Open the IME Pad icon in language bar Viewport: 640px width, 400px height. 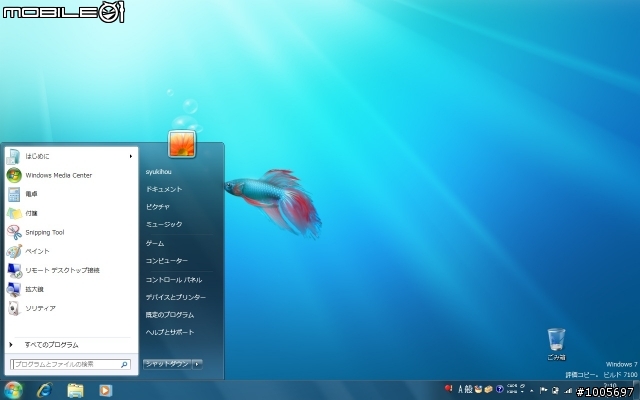point(478,389)
